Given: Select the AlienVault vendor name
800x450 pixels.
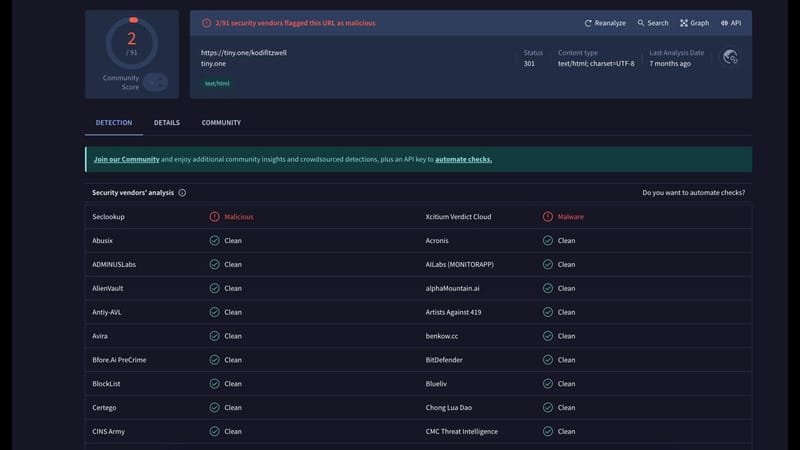Looking at the screenshot, I should pyautogui.click(x=108, y=288).
